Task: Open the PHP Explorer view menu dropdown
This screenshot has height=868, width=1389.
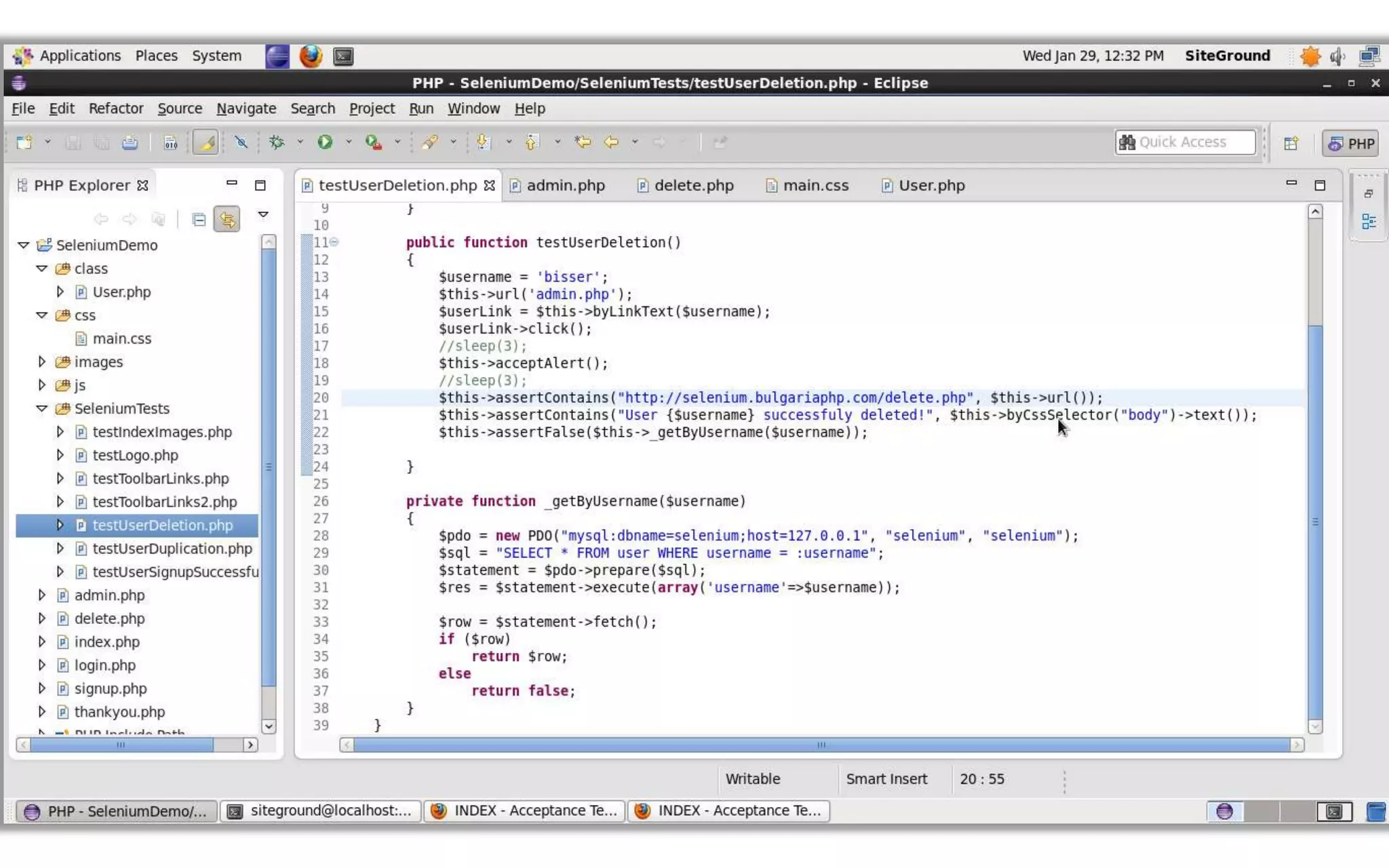Action: (263, 215)
